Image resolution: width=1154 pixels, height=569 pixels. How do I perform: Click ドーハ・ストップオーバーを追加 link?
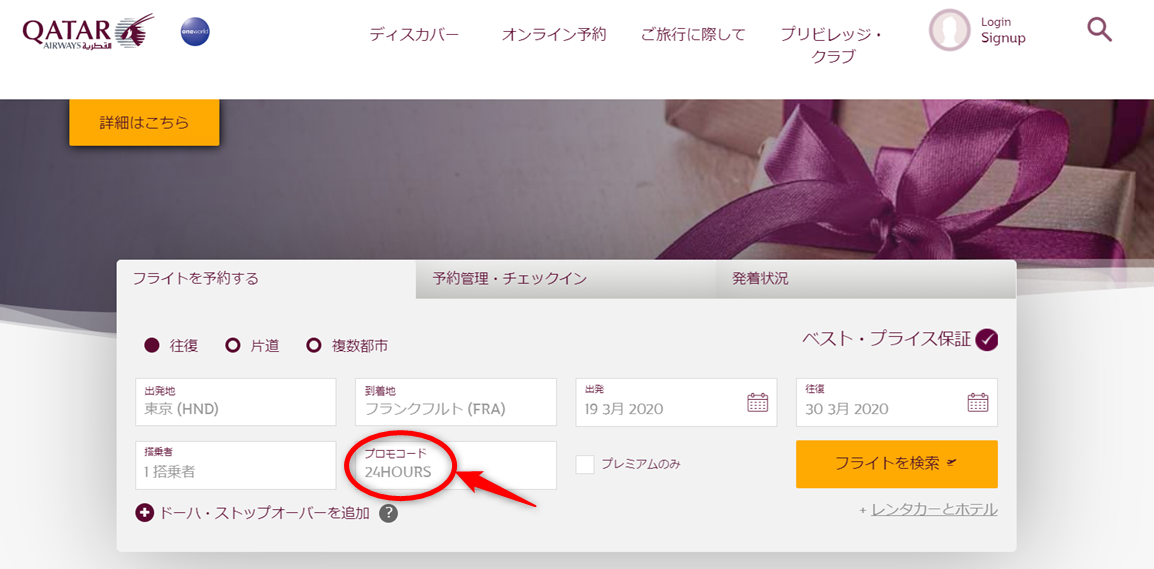coord(264,513)
